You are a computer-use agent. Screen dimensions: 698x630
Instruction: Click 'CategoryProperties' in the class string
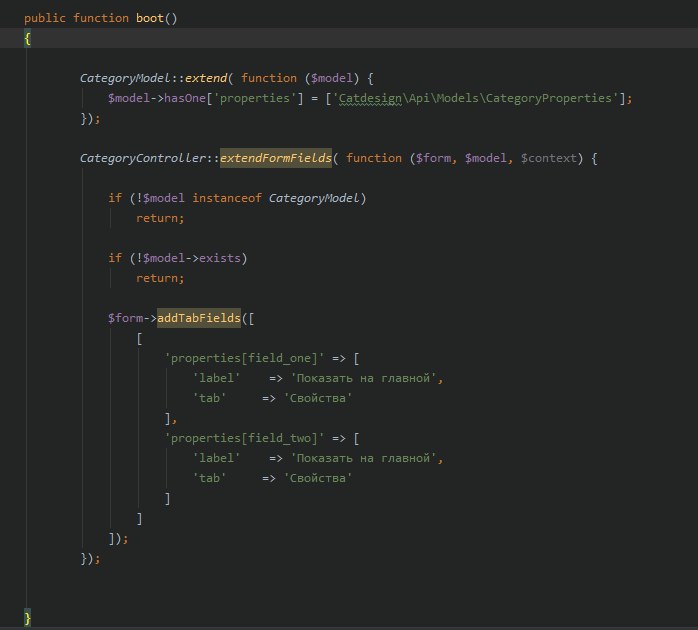pyautogui.click(x=548, y=98)
